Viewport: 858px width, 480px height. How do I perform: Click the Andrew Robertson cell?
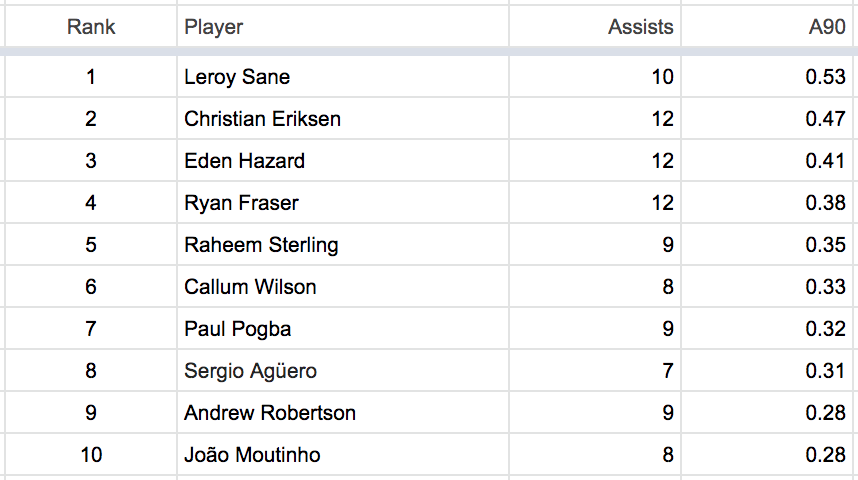270,413
